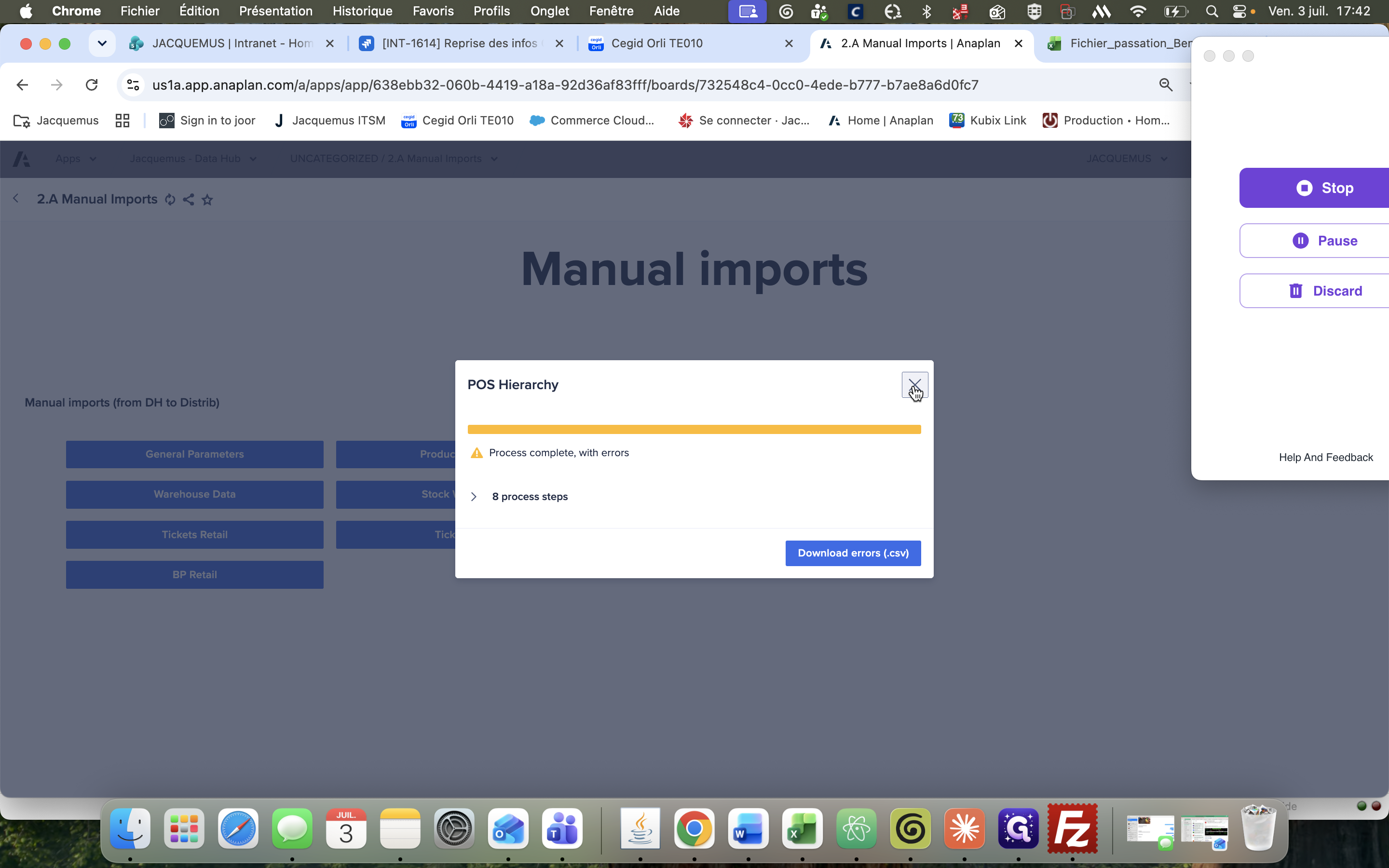Open site information icon in address bar
Screen dimensions: 1389x868
coord(133,85)
